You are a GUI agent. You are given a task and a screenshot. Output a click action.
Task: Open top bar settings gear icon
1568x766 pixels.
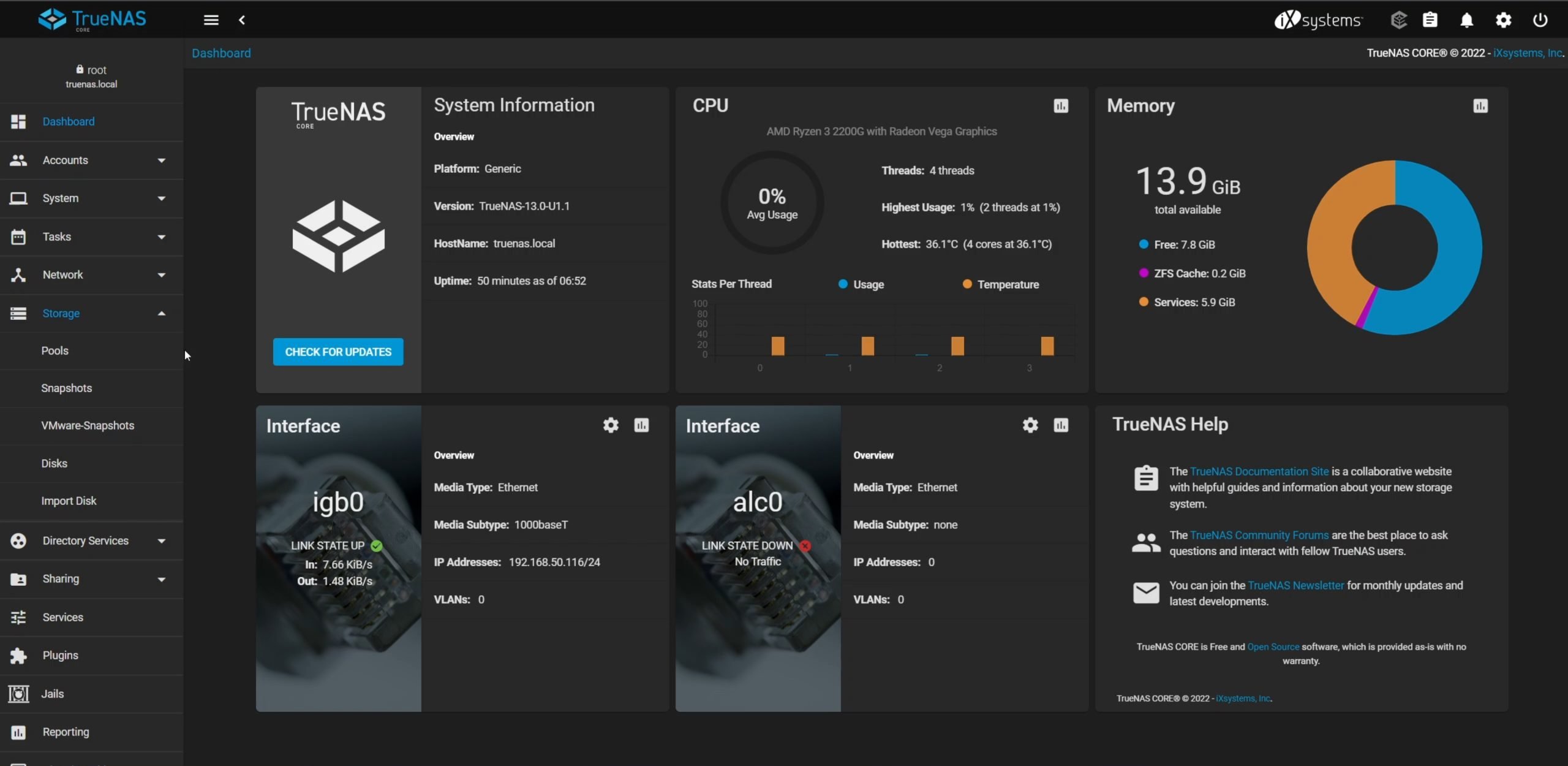coord(1503,20)
